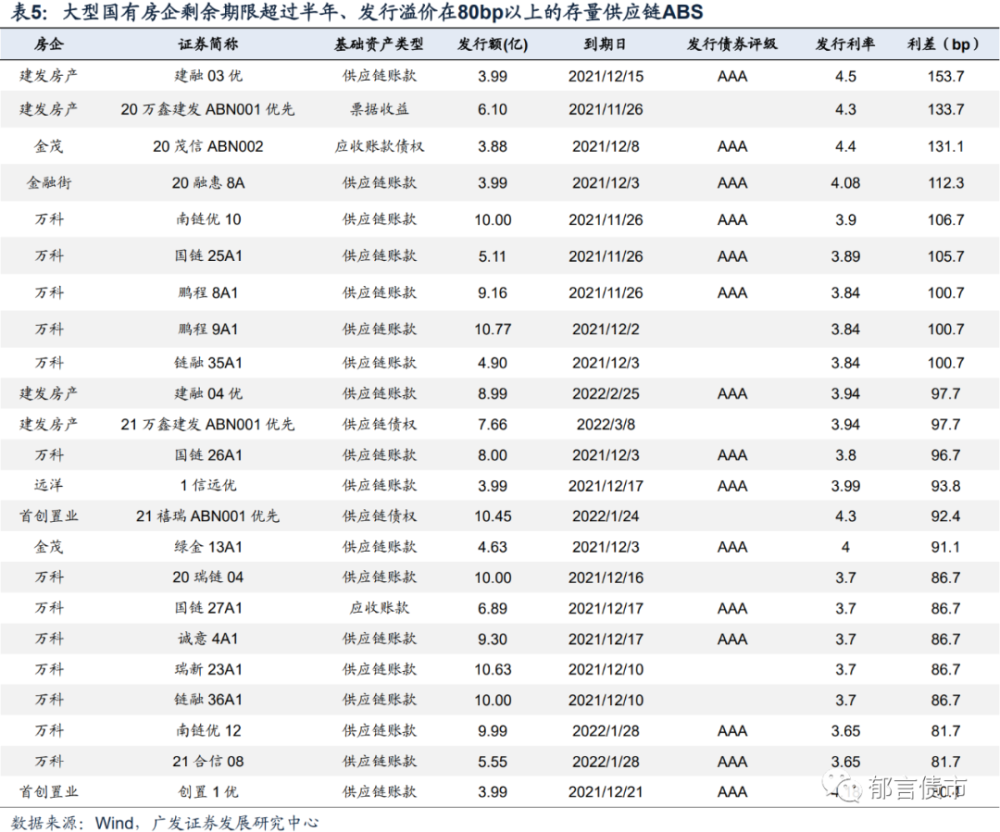Click the WeChat watermark logo icon
The height and width of the screenshot is (832, 1000).
(841, 786)
